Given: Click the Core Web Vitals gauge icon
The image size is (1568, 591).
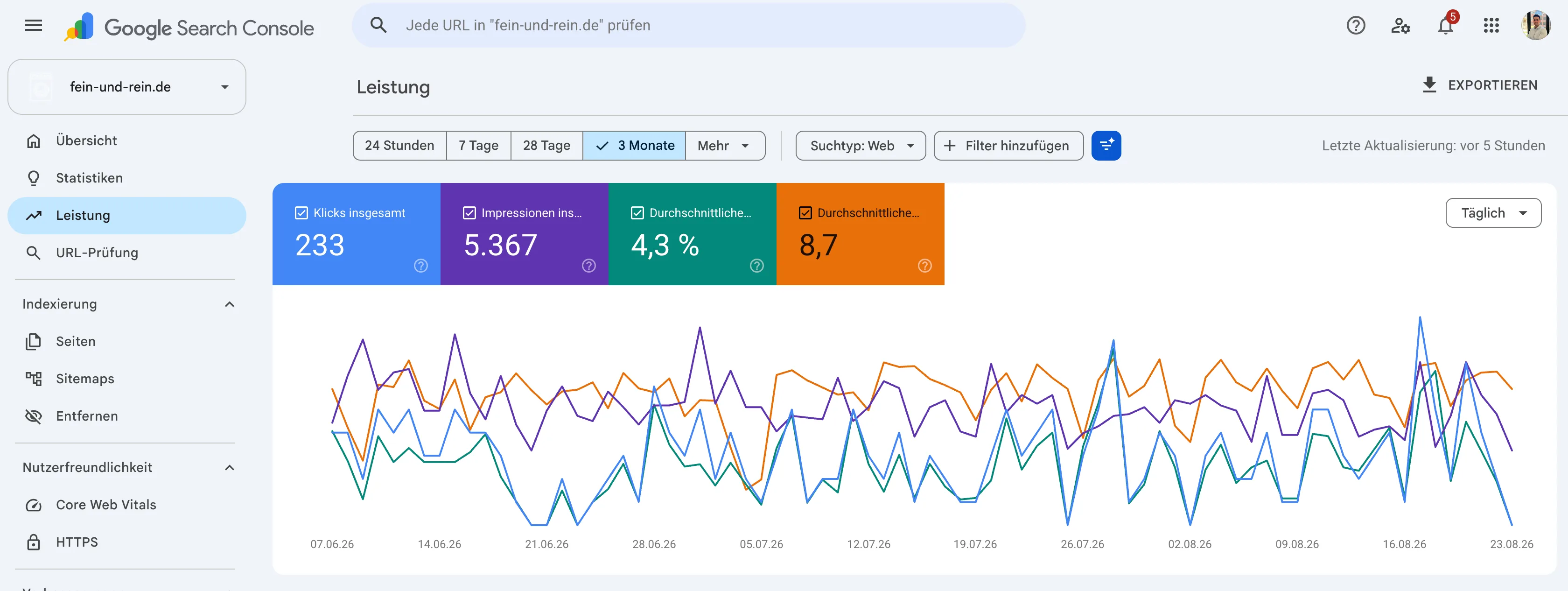Looking at the screenshot, I should [x=34, y=505].
